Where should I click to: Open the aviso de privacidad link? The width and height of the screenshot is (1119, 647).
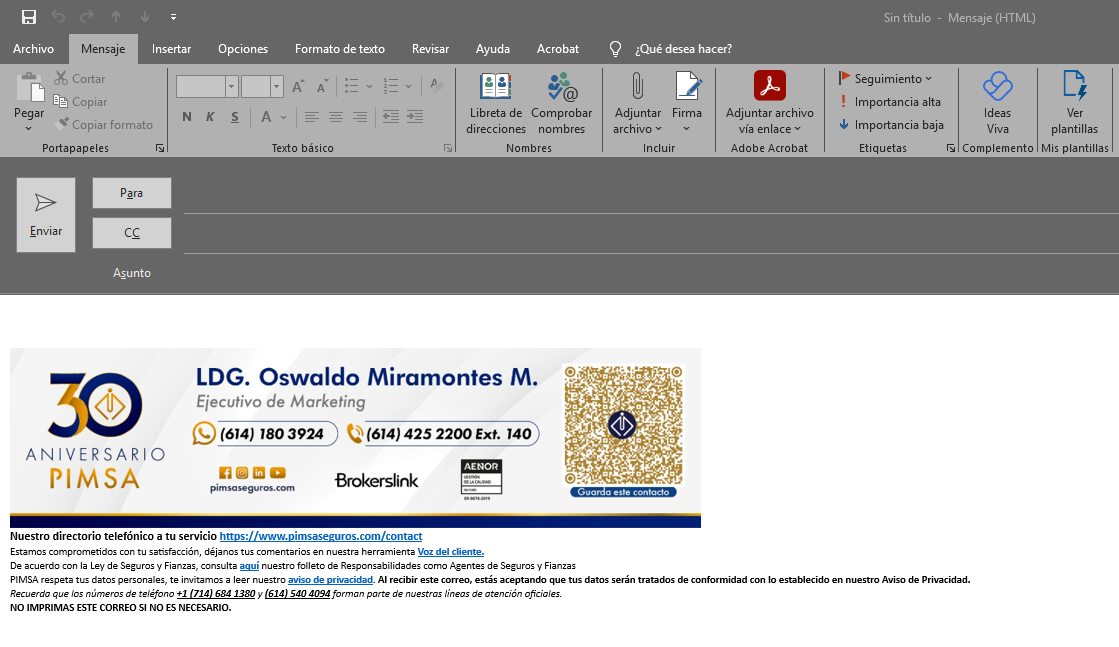click(330, 579)
